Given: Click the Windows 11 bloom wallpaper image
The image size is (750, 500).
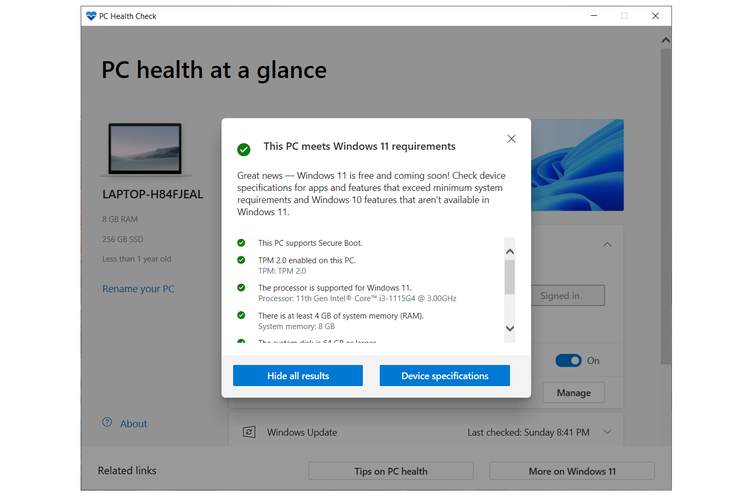Looking at the screenshot, I should point(577,165).
